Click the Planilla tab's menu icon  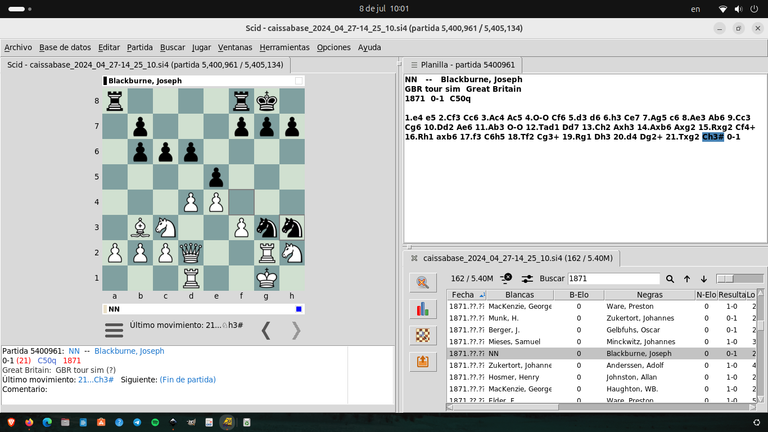coord(414,65)
